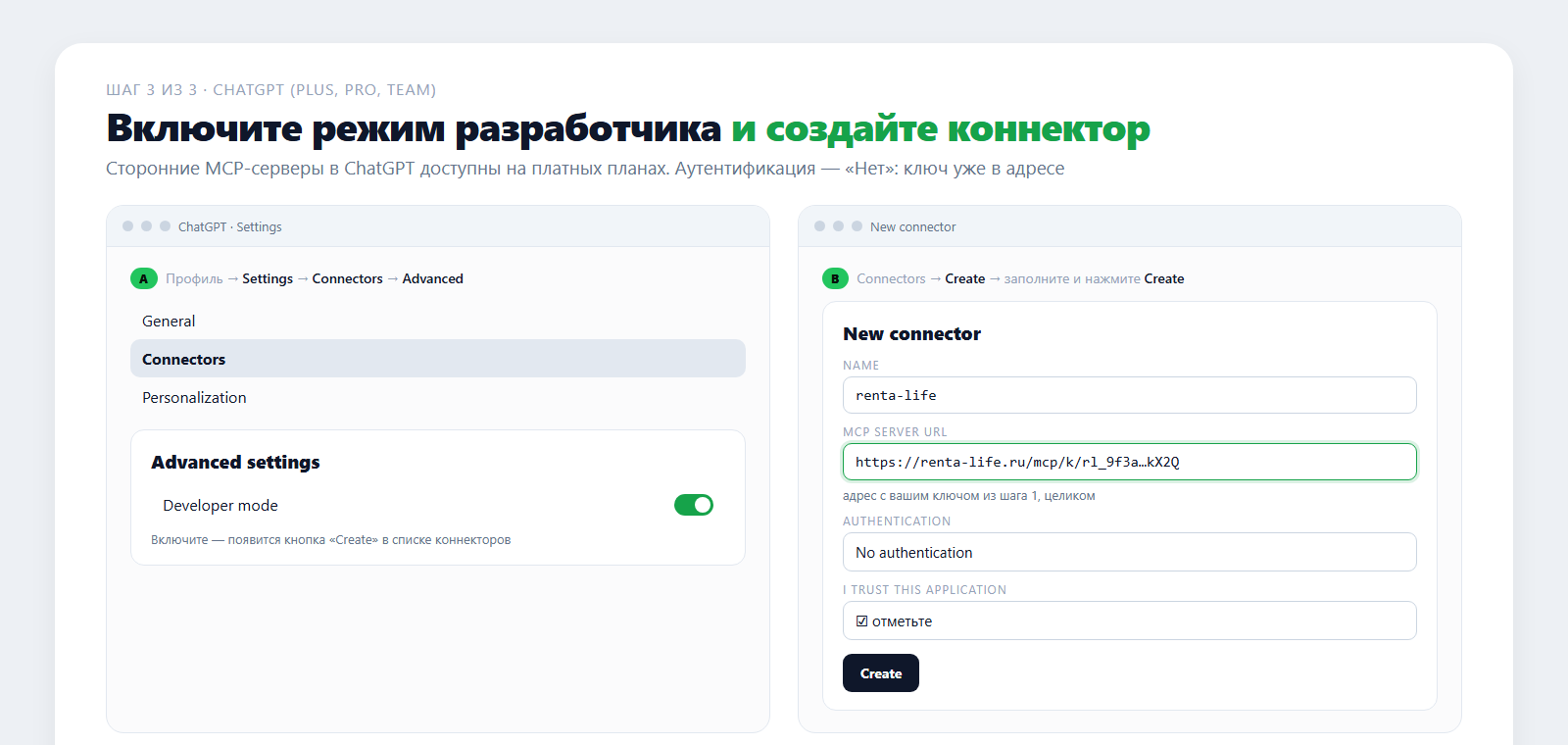The height and width of the screenshot is (745, 1568).
Task: Click the hint text under Developer mode
Action: click(330, 540)
